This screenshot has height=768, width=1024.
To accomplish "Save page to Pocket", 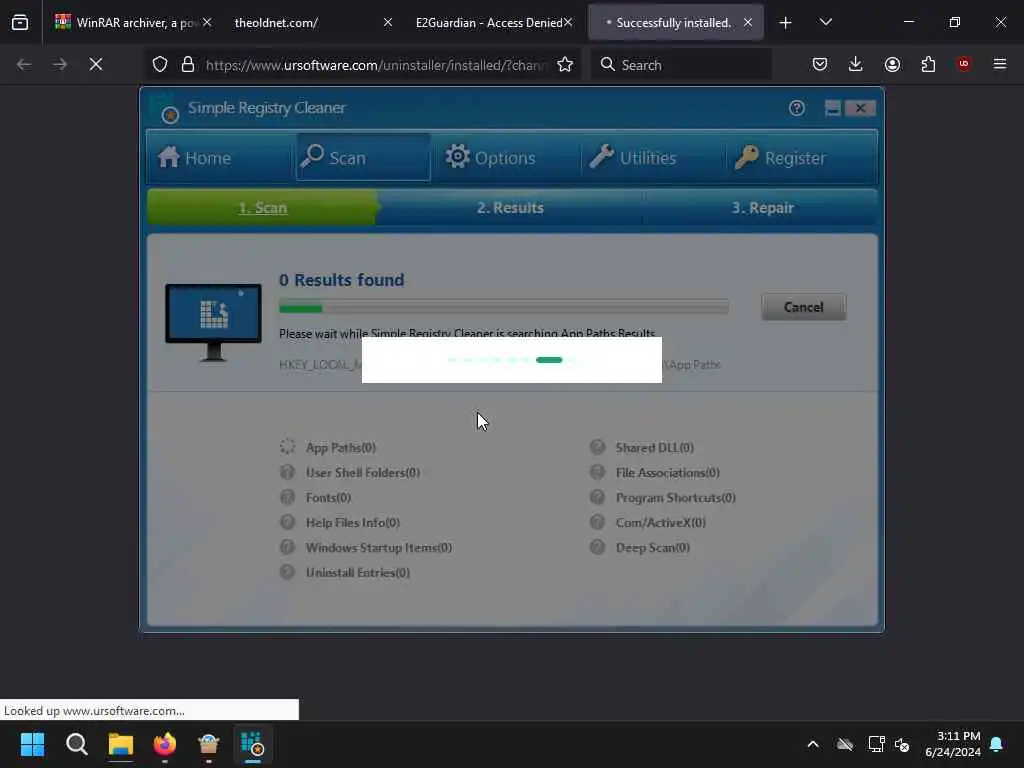I will [820, 64].
